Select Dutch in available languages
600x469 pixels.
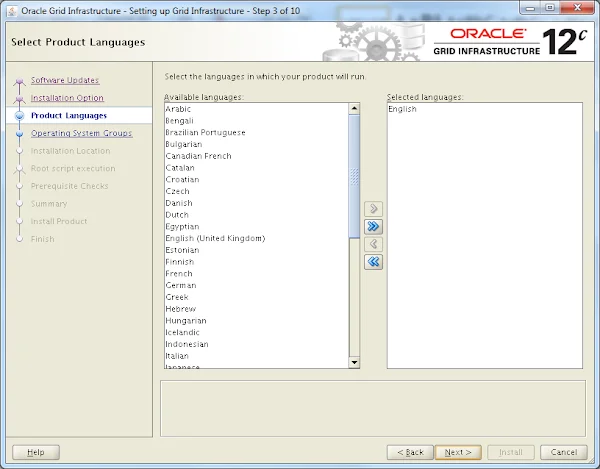(x=256, y=215)
